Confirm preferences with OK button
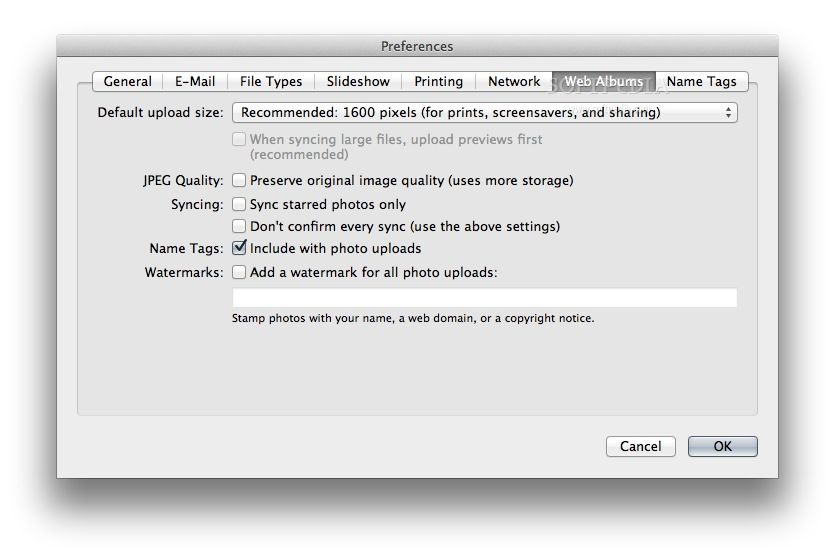The width and height of the screenshot is (835, 557). click(x=723, y=446)
